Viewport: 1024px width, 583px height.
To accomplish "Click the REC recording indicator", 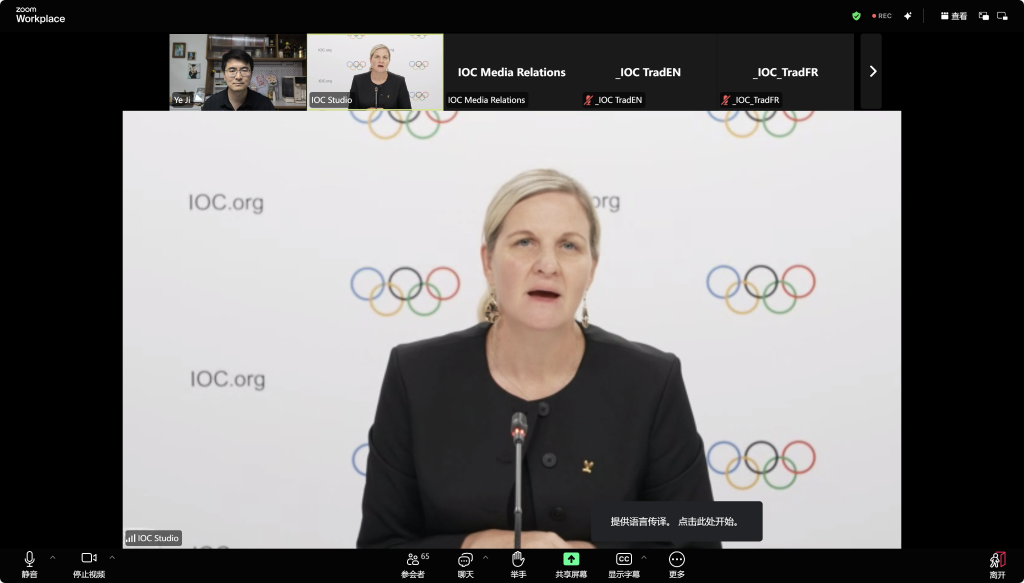I will point(881,16).
